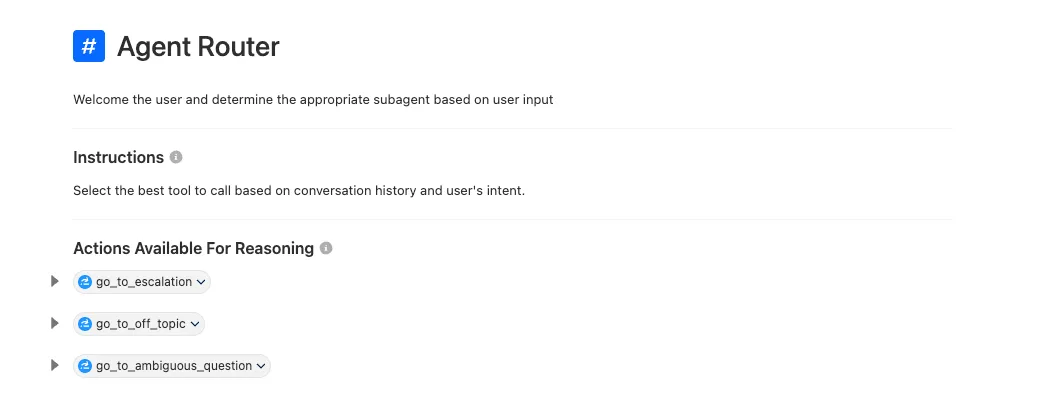Open the go_to_ambiguous_question dropdown chevron
Screen dimensions: 1064x404
[261, 366]
